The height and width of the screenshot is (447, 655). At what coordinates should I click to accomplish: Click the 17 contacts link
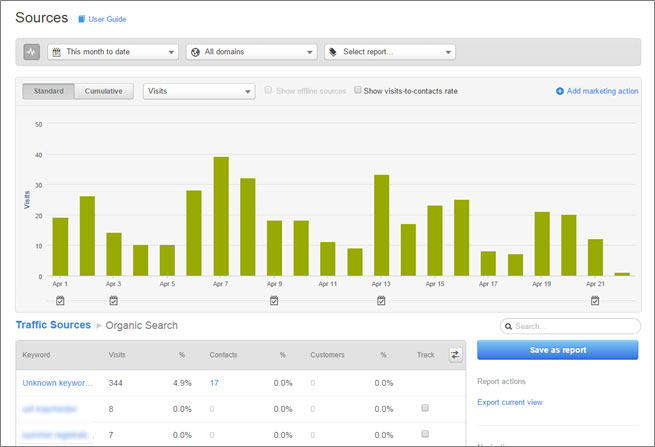pyautogui.click(x=214, y=383)
